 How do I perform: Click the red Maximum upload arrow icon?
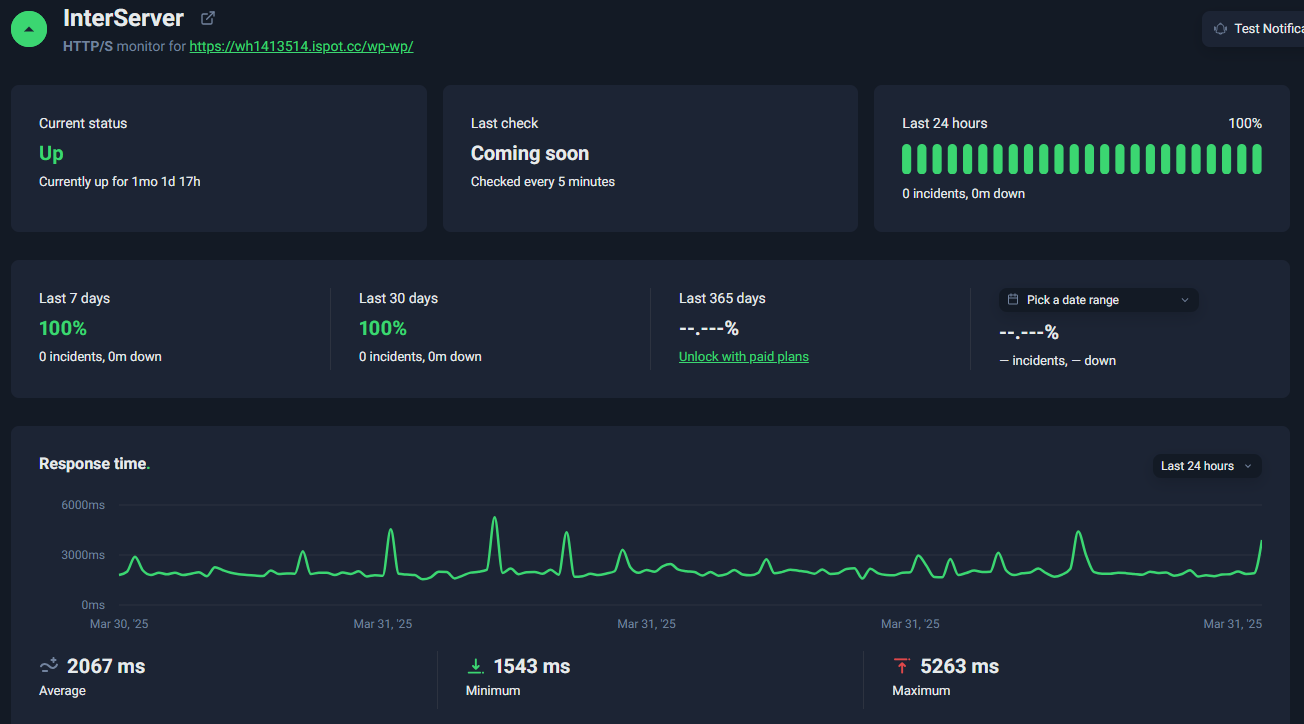[901, 664]
